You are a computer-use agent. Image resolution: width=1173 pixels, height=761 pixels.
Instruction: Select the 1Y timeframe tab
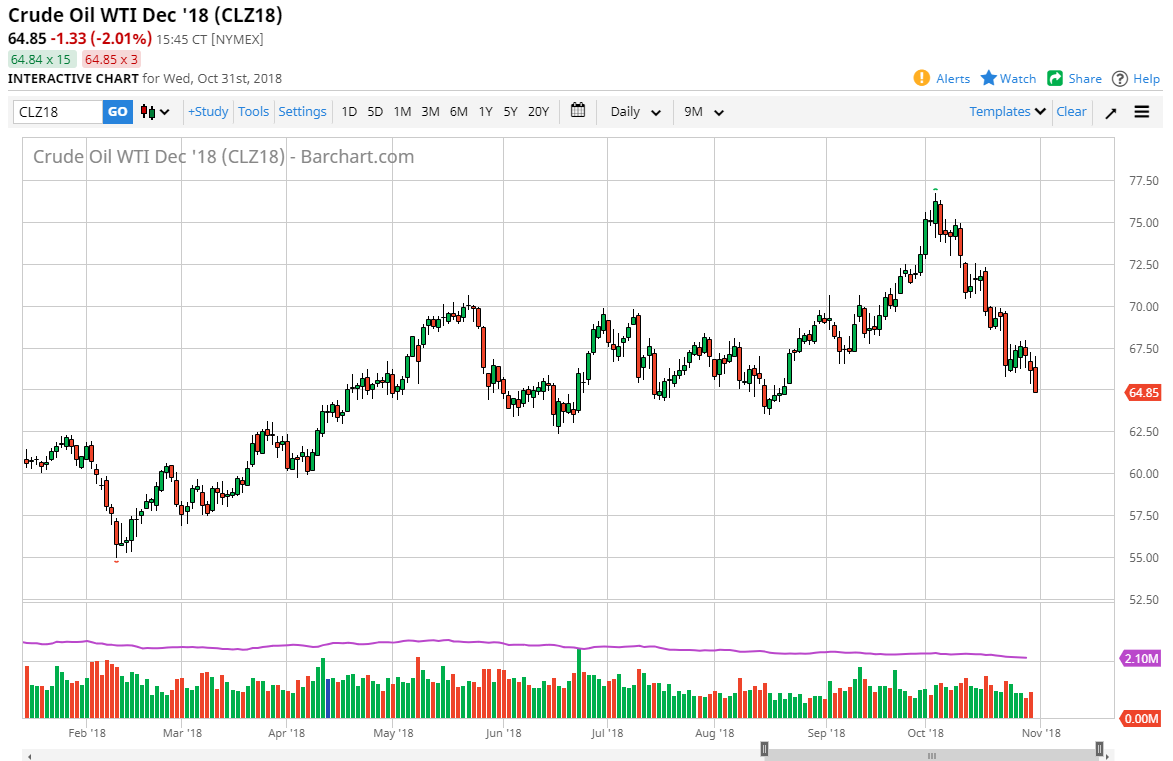pyautogui.click(x=485, y=112)
